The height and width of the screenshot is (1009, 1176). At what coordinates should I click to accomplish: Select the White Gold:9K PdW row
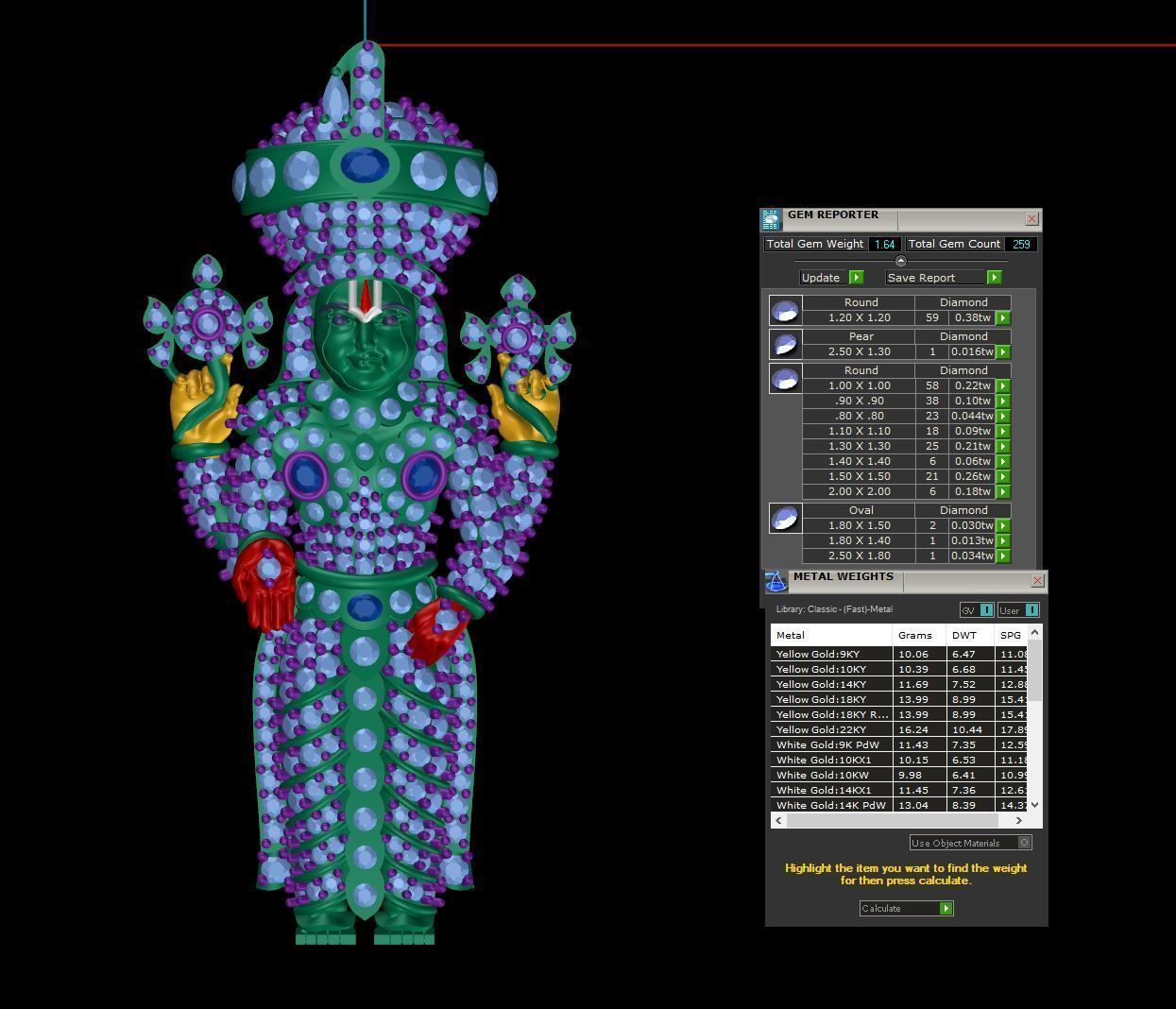tap(899, 745)
